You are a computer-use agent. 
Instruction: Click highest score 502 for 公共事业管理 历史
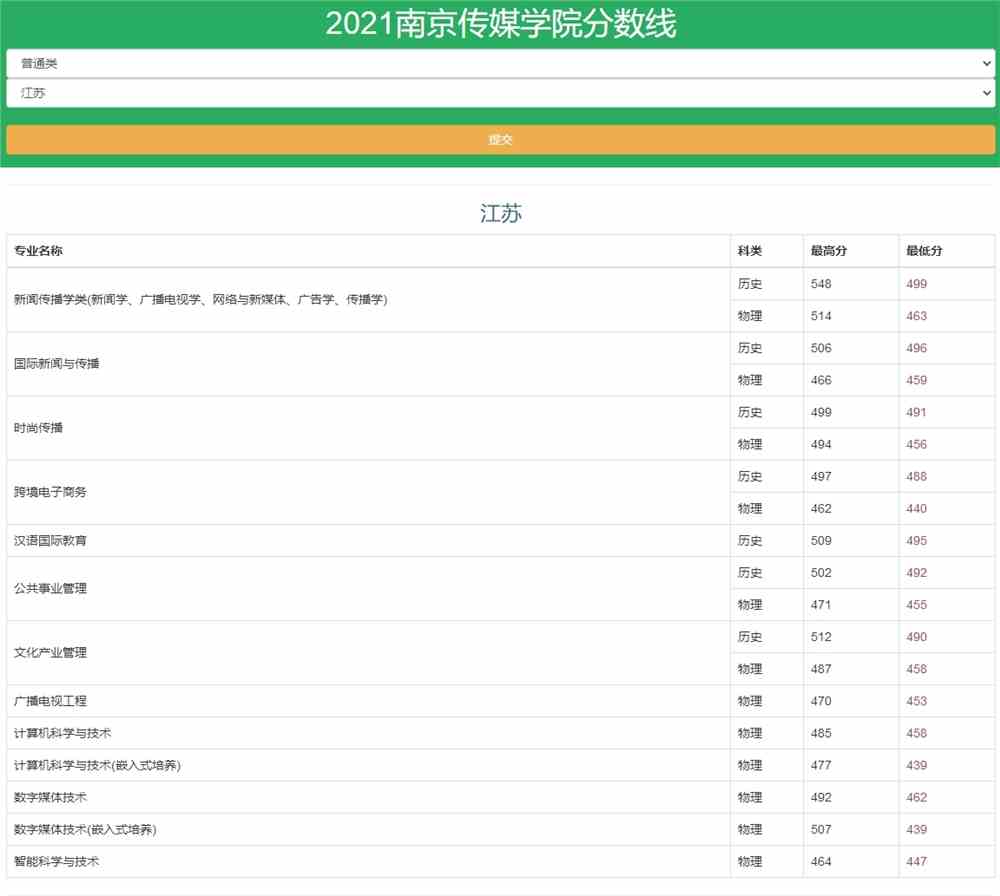click(x=821, y=573)
